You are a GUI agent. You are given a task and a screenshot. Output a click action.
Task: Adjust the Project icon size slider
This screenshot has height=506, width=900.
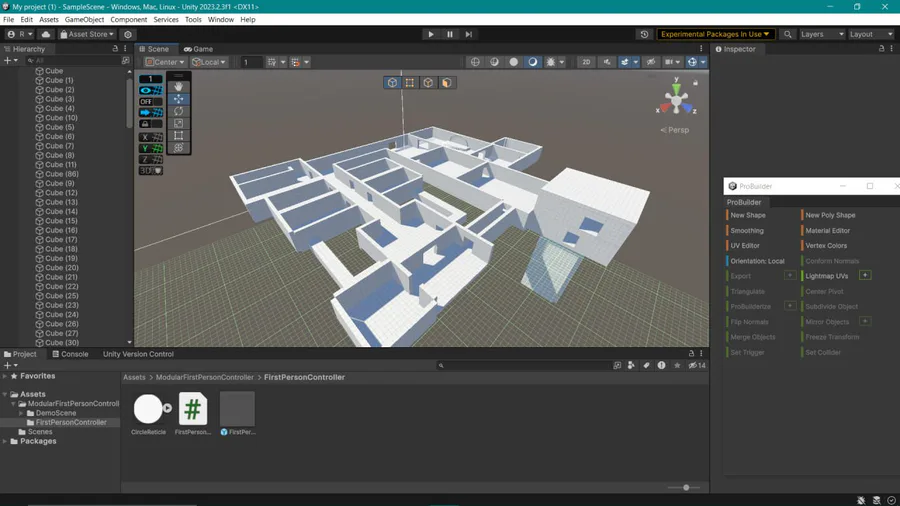(686, 488)
